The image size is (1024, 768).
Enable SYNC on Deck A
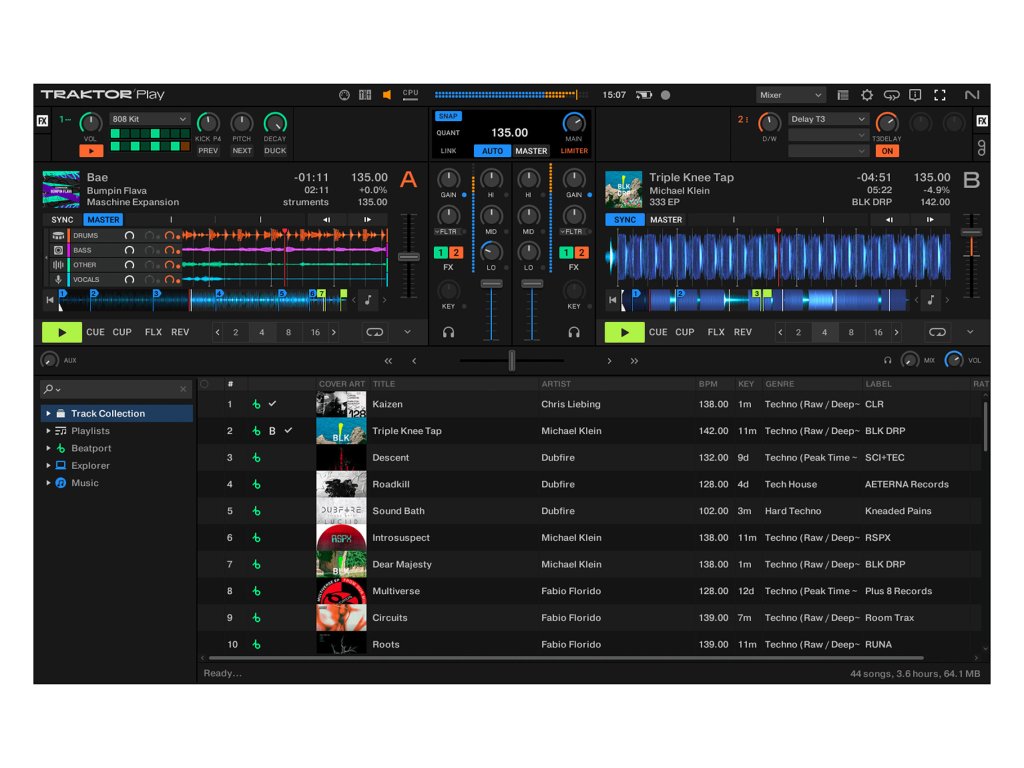point(63,220)
